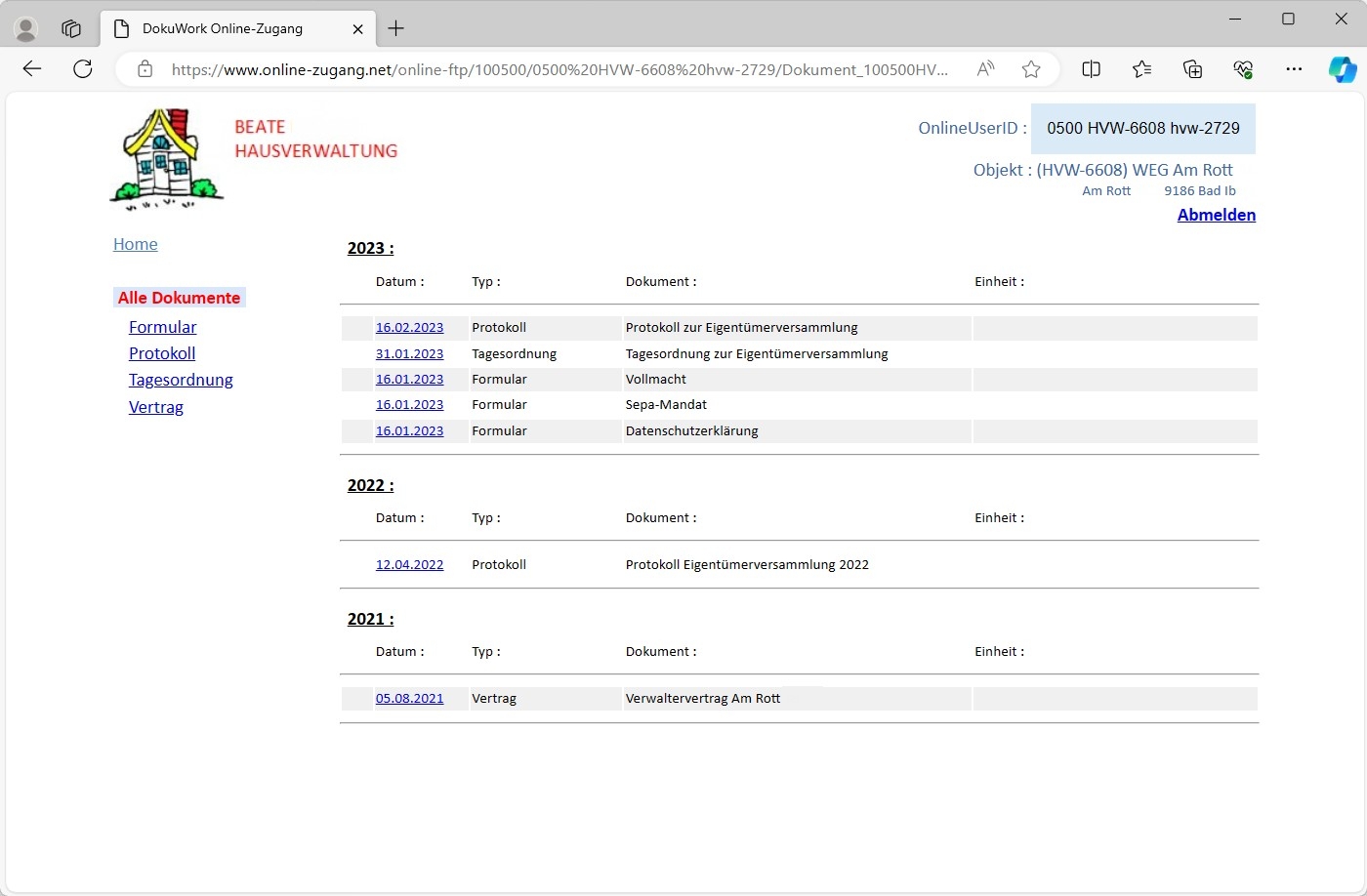Viewport: 1367px width, 896px height.
Task: Open the Collections icon
Action: (x=1192, y=69)
